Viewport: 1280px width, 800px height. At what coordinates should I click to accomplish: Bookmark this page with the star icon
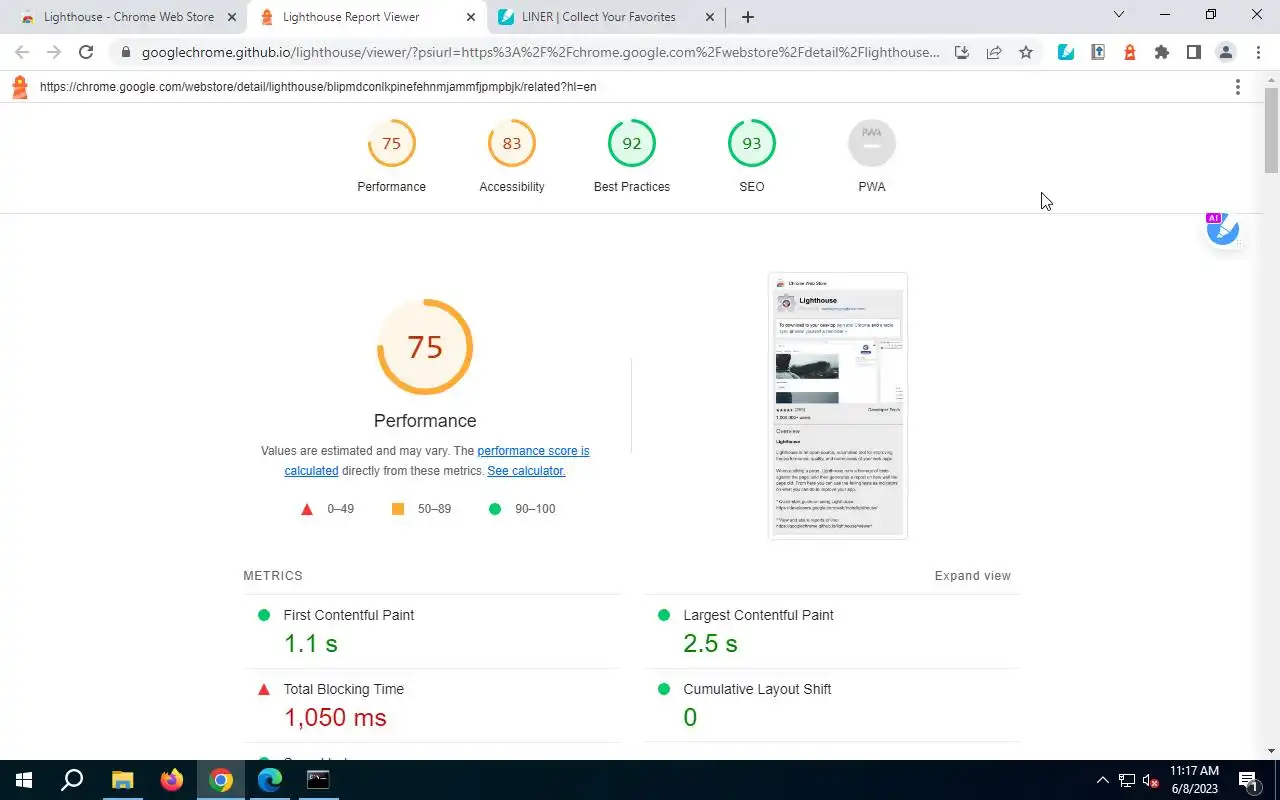(1026, 52)
